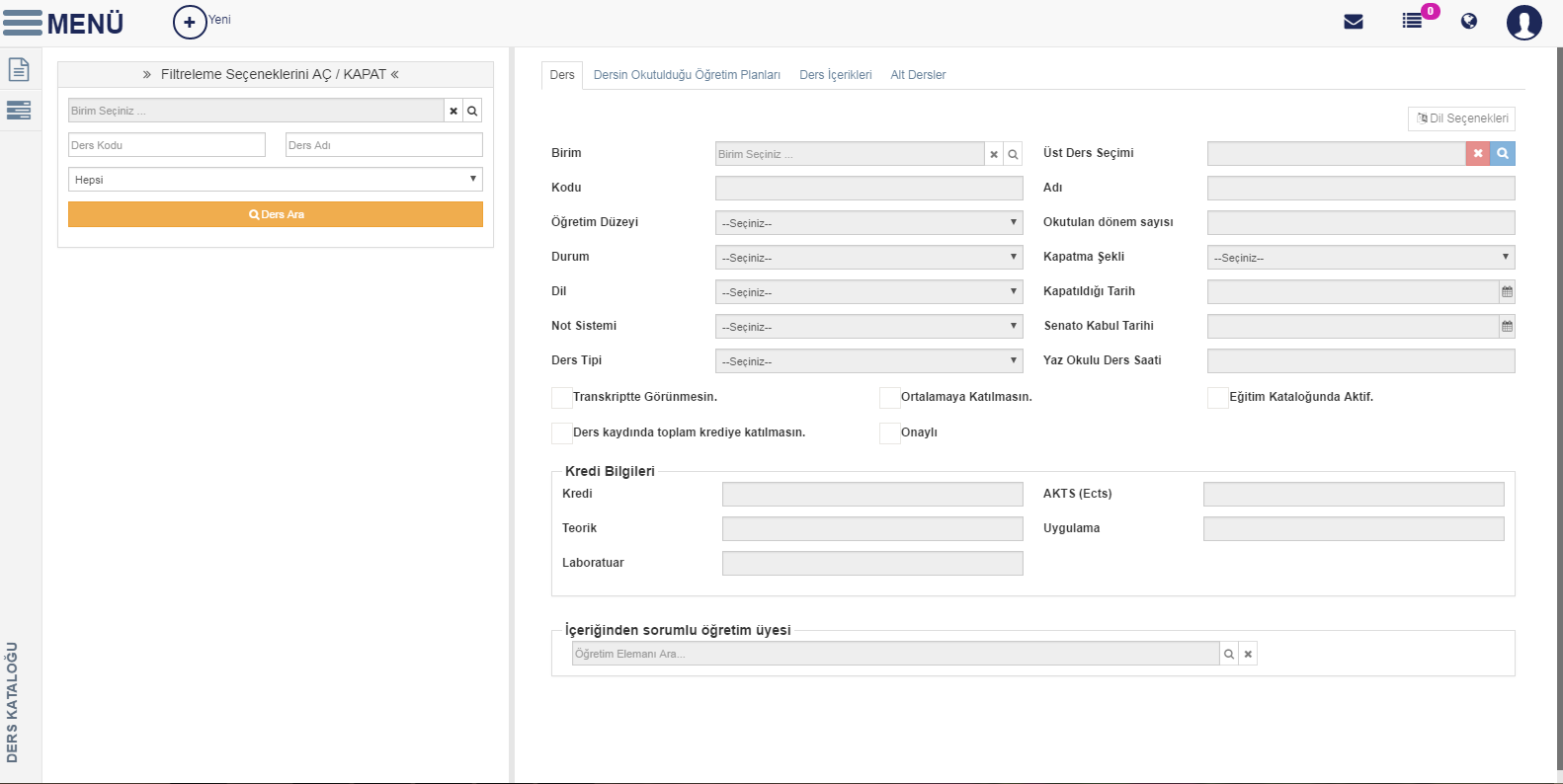
Task: Open the mail envelope icon
Action: point(1354,22)
